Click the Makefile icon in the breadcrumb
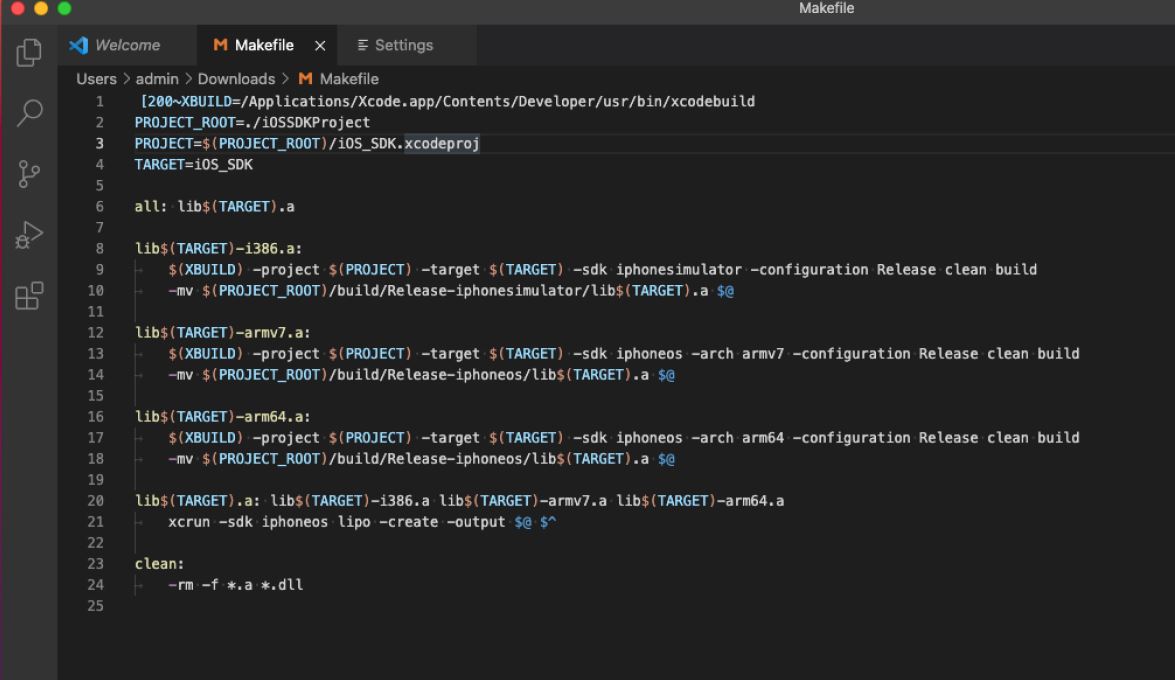1175x680 pixels. (305, 79)
